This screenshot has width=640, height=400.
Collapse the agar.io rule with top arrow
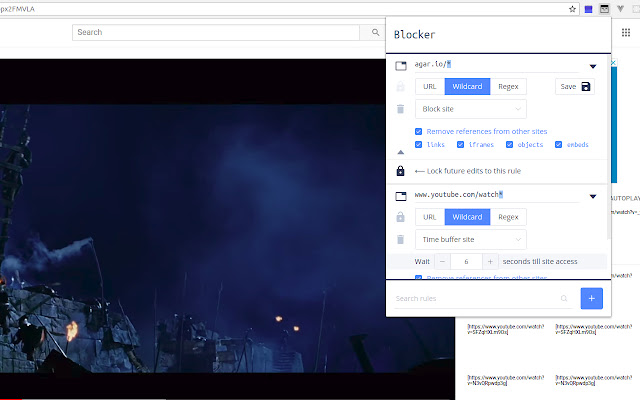pyautogui.click(x=593, y=66)
